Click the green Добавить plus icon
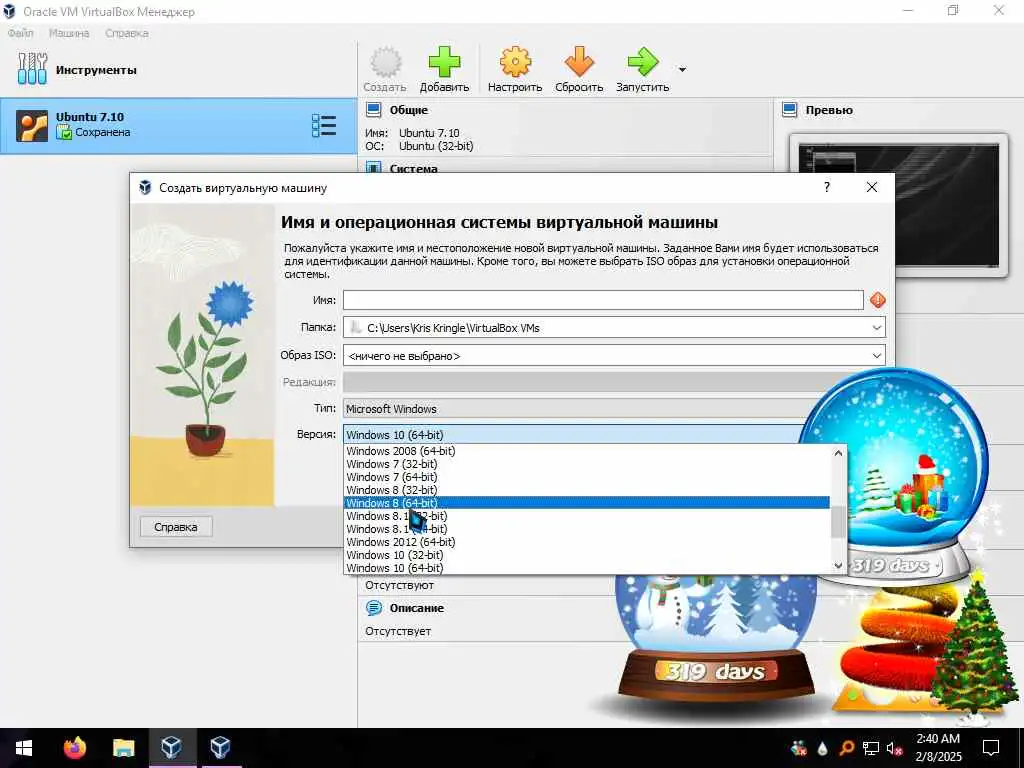Image resolution: width=1024 pixels, height=768 pixels. coord(444,63)
